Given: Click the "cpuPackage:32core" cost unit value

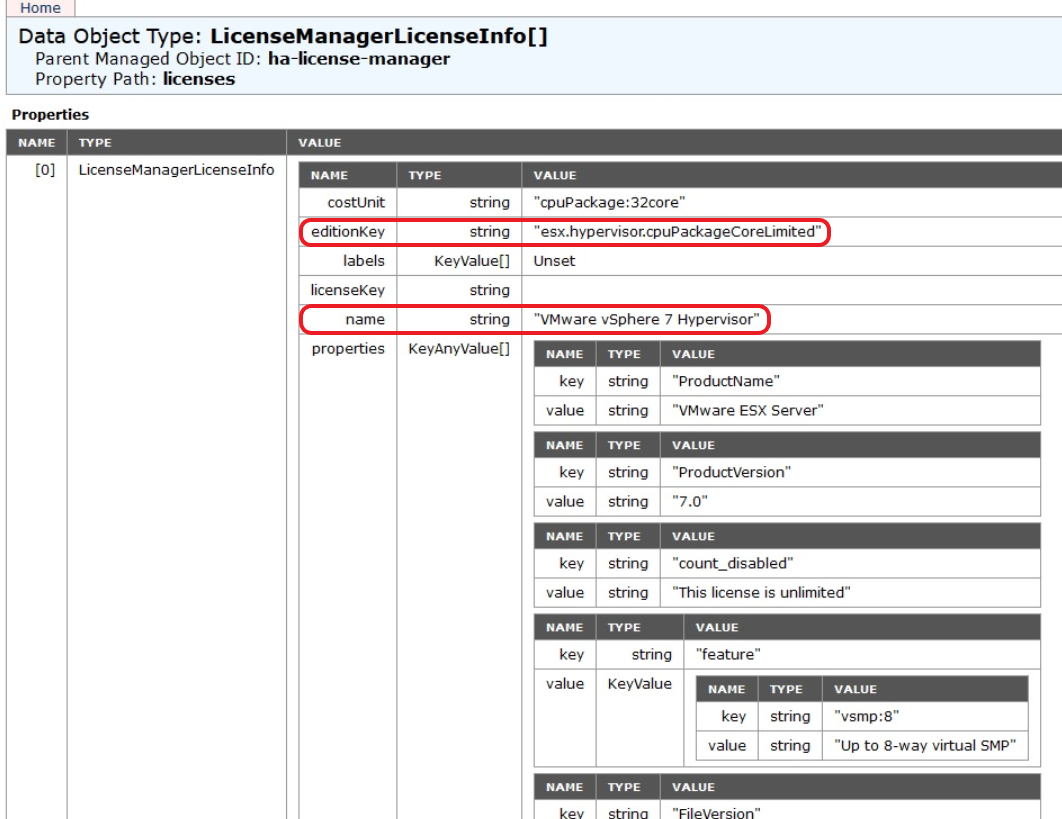Looking at the screenshot, I should click(x=609, y=202).
